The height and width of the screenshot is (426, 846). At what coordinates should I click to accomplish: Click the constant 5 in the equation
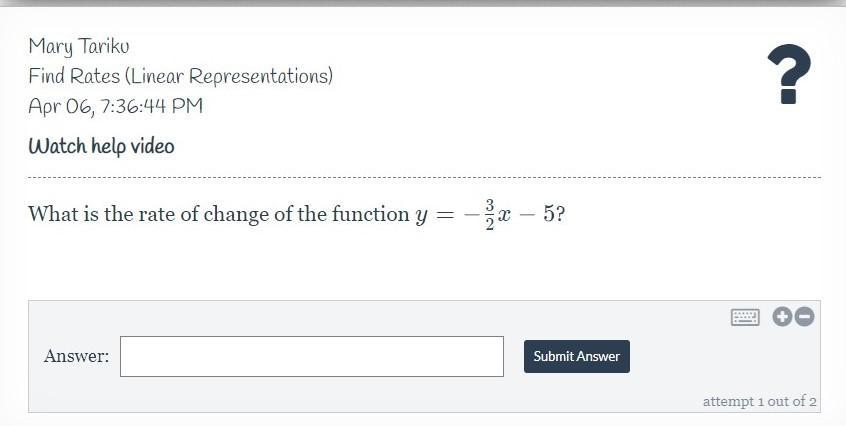click(x=549, y=214)
